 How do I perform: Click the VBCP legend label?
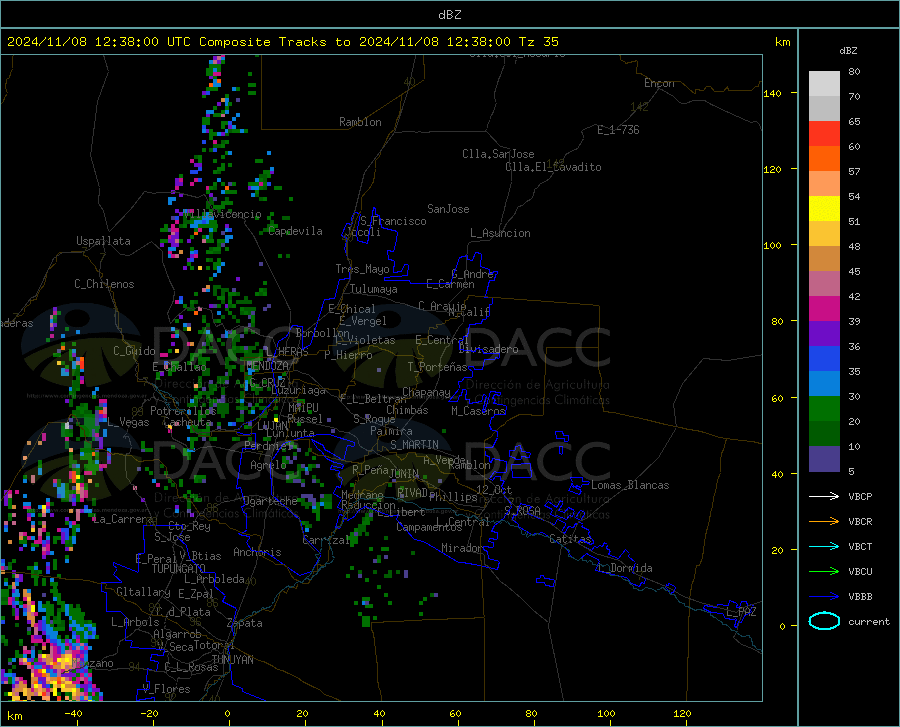point(860,496)
